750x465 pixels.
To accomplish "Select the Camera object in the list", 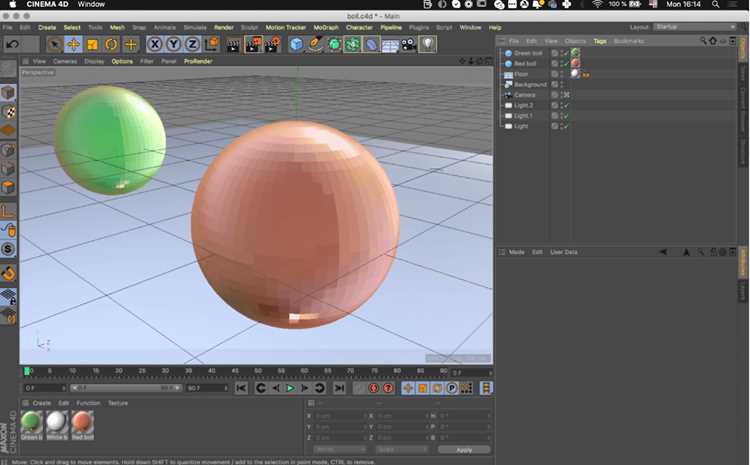I will [525, 95].
